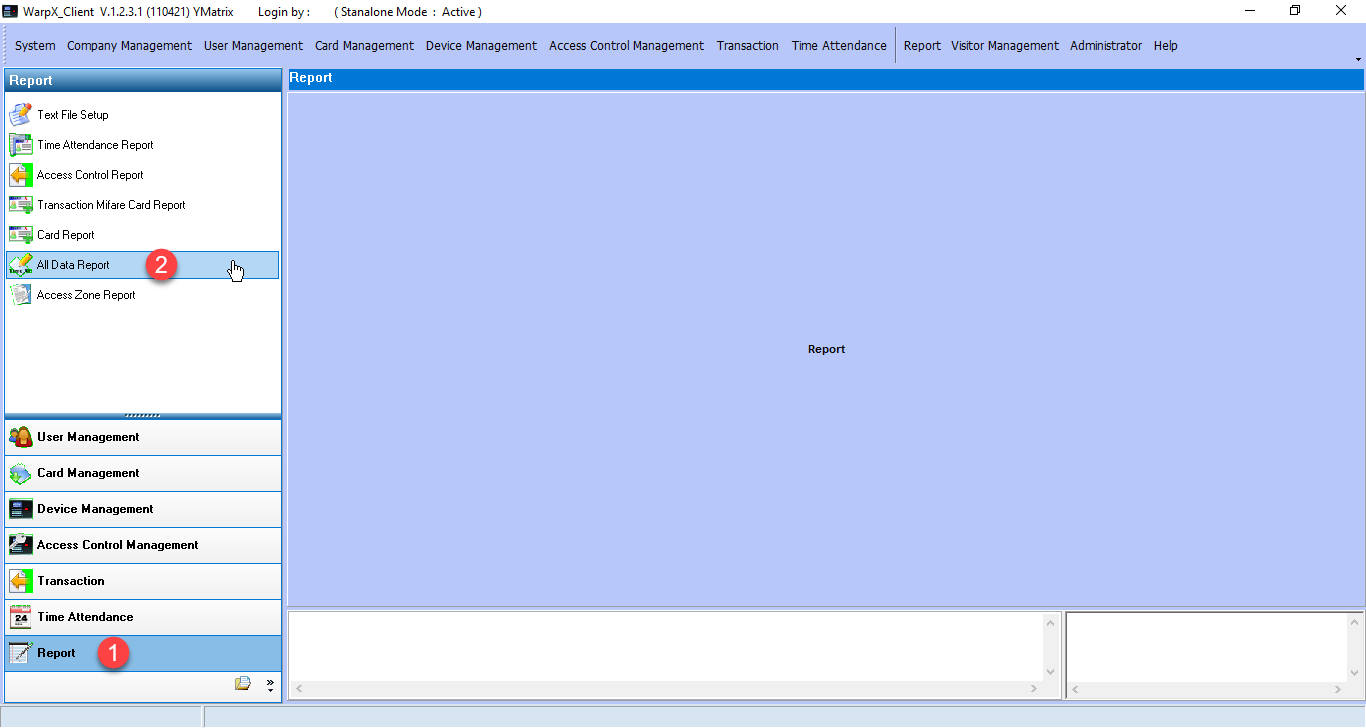Click log panel horizontal scrollbar right arrow
This screenshot has width=1366, height=728.
click(1034, 689)
